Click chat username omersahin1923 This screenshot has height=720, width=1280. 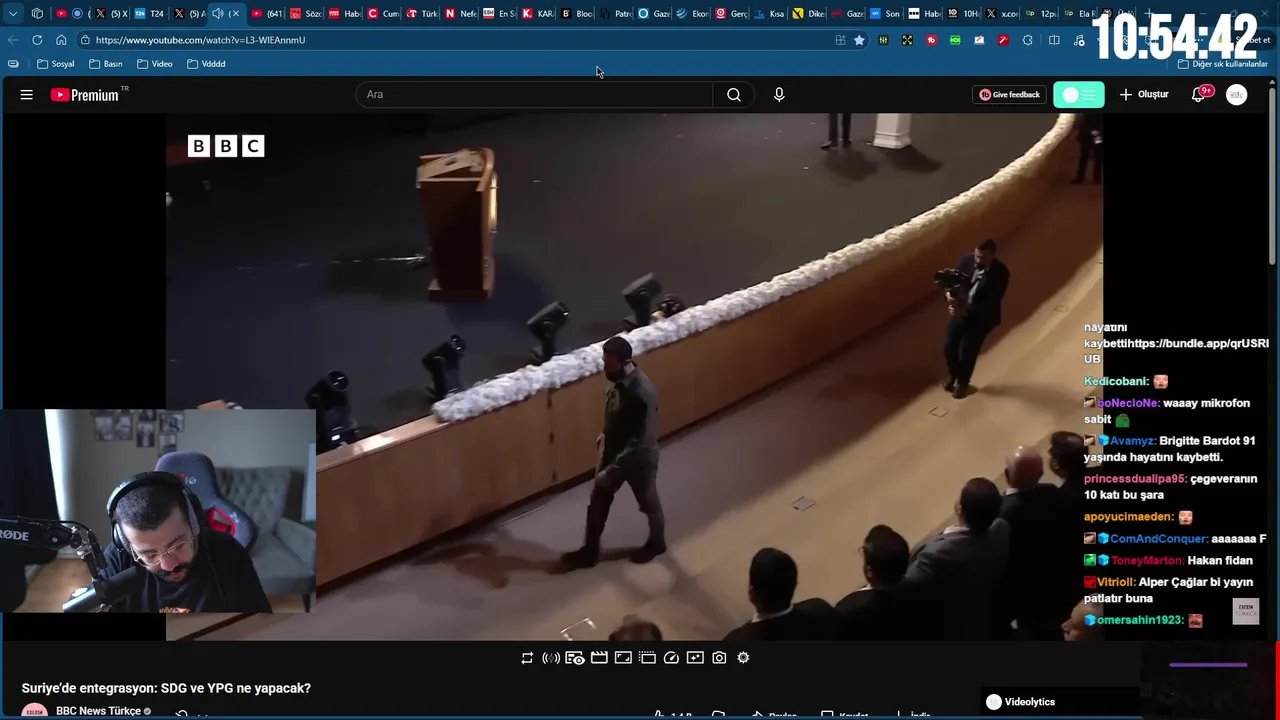(x=1141, y=620)
